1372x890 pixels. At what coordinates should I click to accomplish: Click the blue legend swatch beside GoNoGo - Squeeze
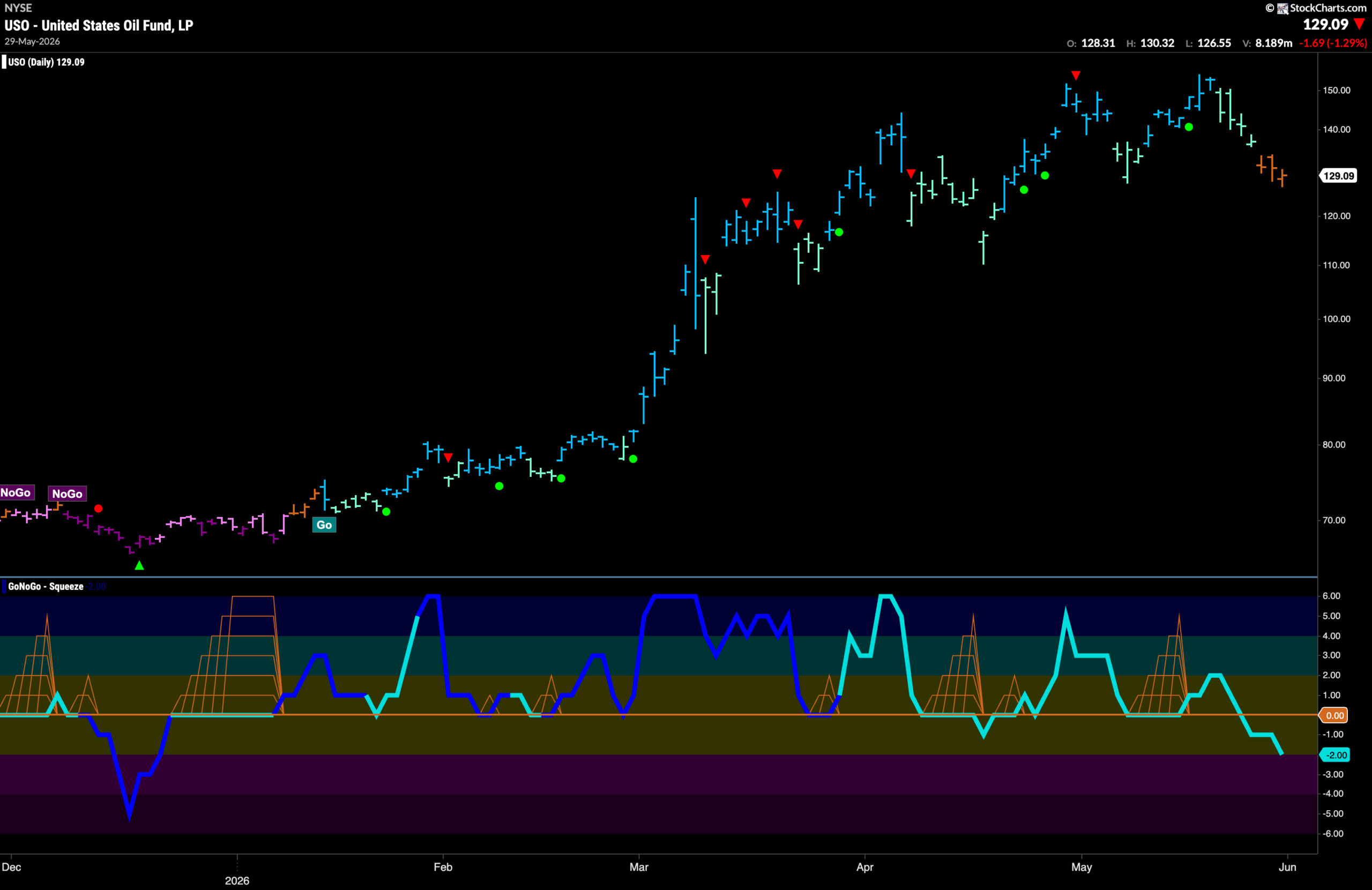[x=4, y=586]
